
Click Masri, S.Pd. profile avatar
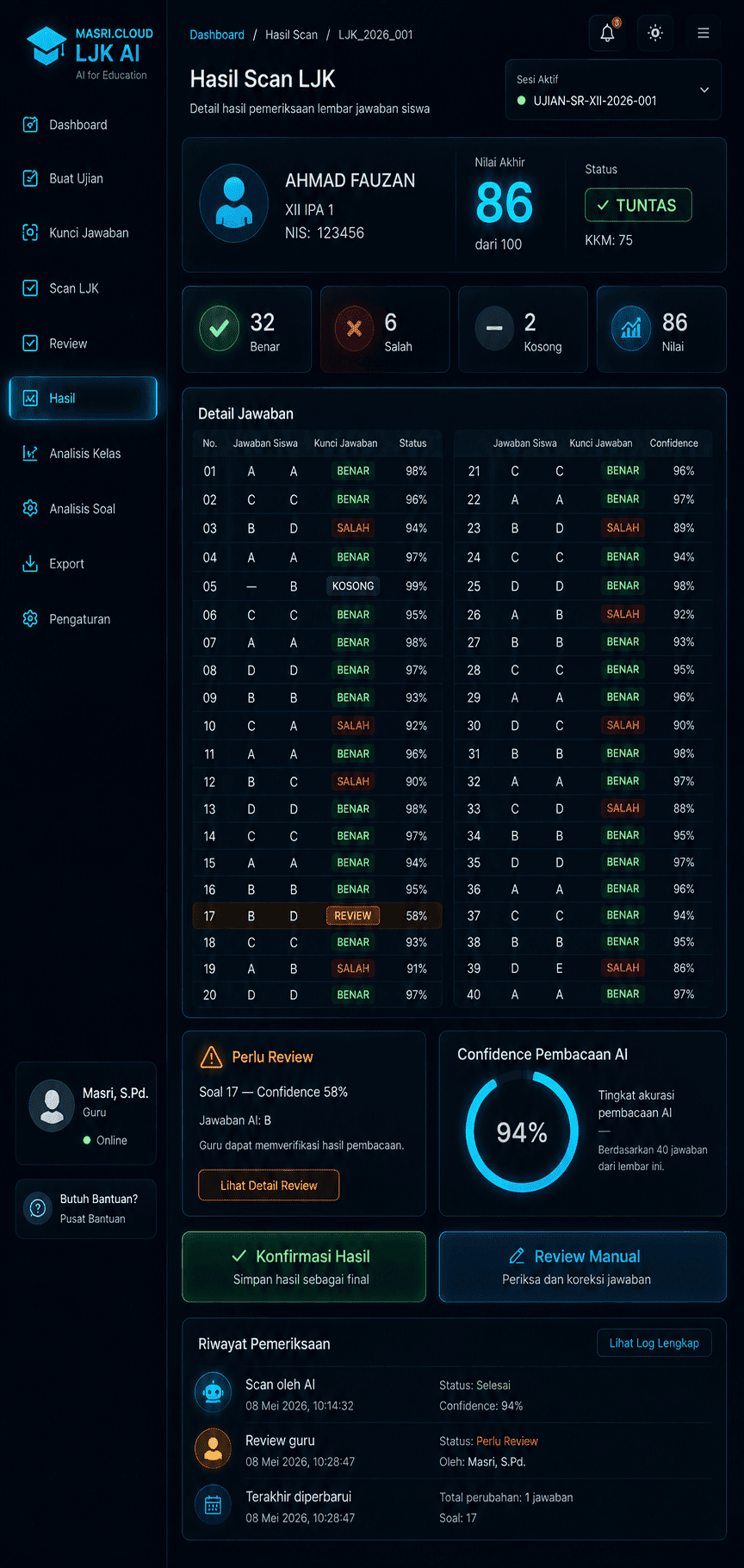52,1106
